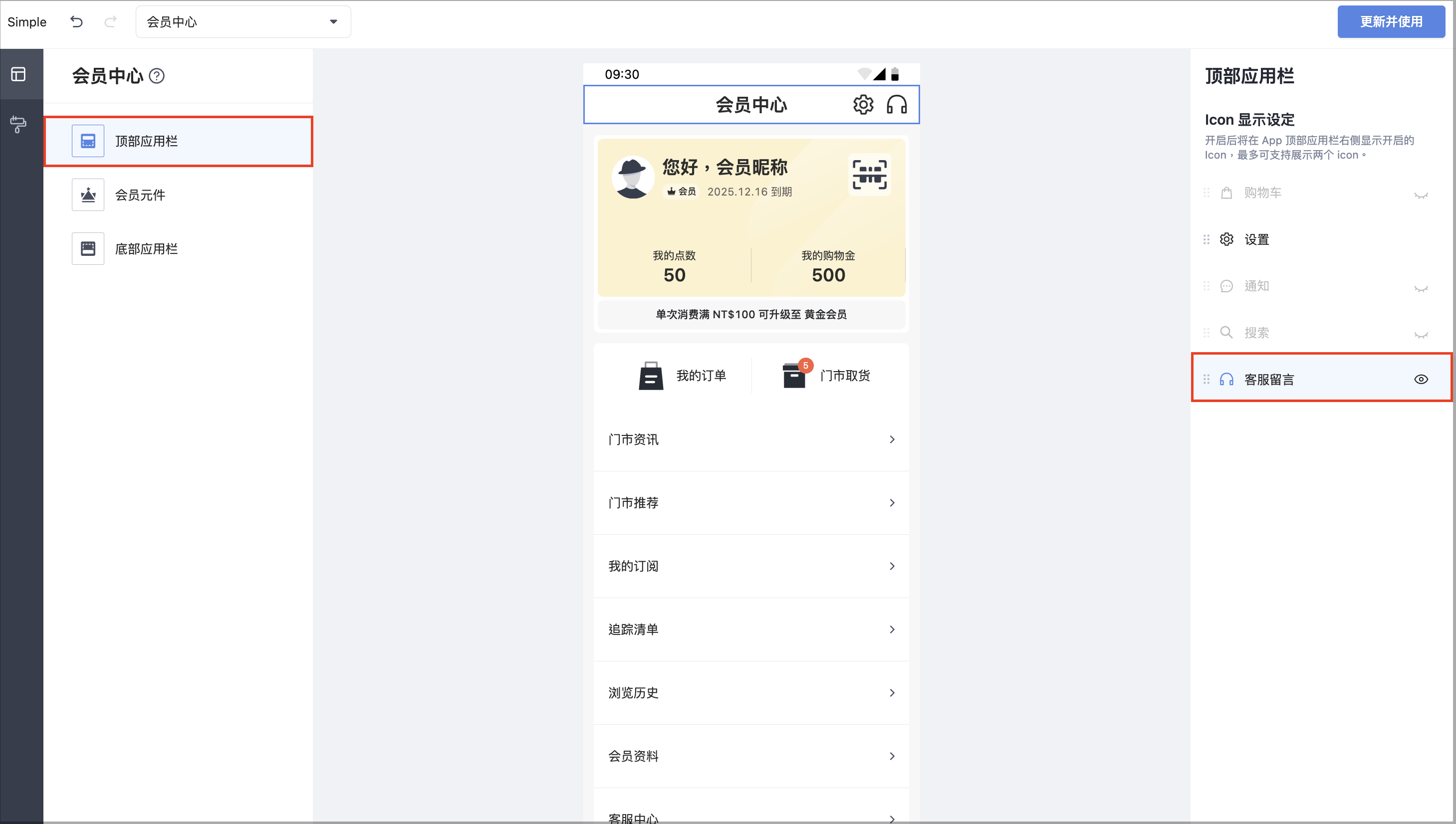Screen dimensions: 1456x824
Task: Click the 单次消费满 NT$100 upgrade banner
Action: click(751, 315)
